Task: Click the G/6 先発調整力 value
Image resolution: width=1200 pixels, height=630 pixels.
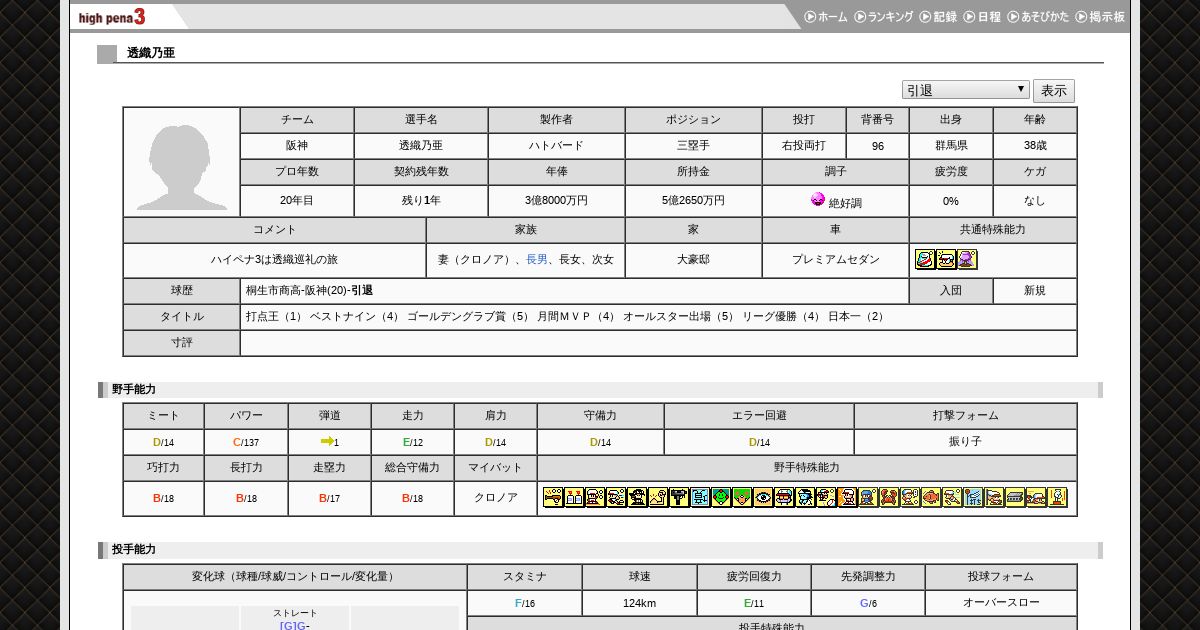Action: click(868, 603)
